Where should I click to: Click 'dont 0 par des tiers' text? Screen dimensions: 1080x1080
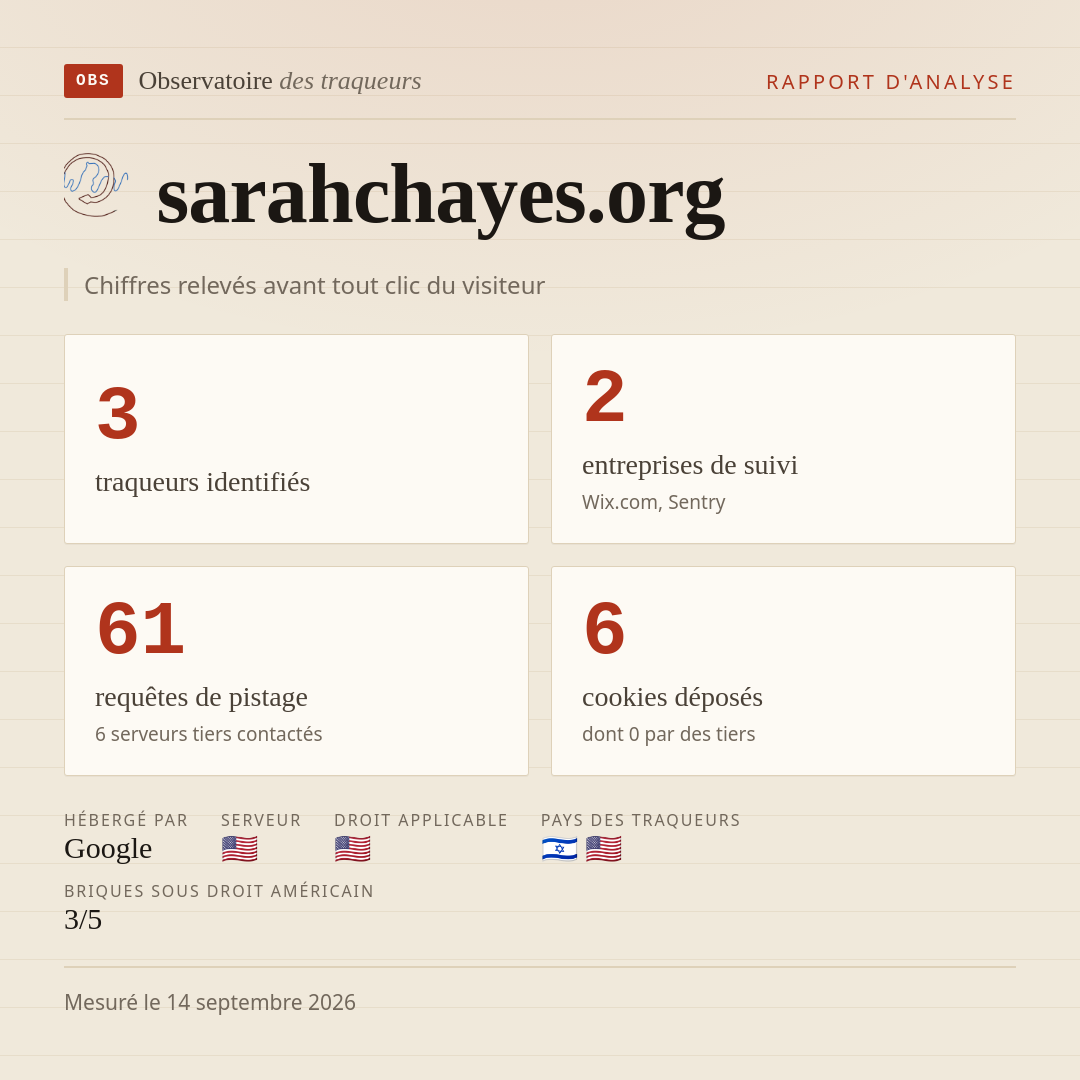point(669,734)
